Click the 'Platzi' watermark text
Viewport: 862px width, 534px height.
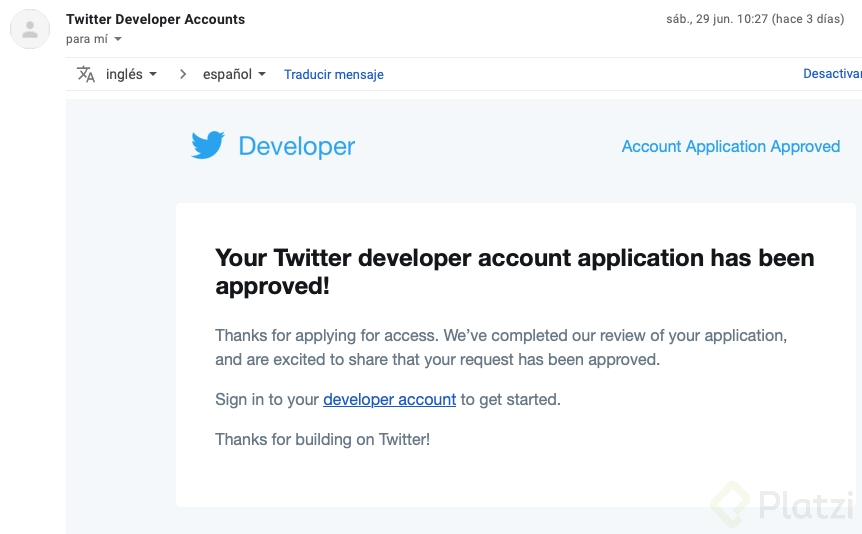[806, 503]
